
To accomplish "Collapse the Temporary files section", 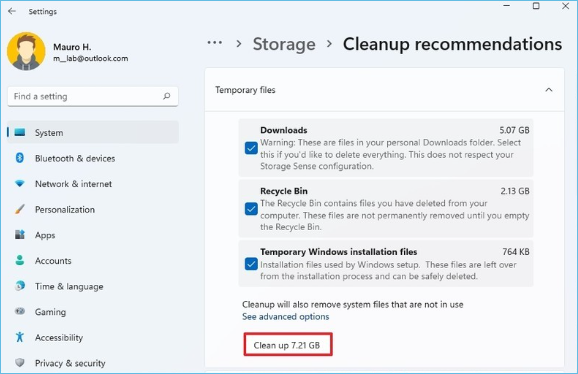I will 549,90.
